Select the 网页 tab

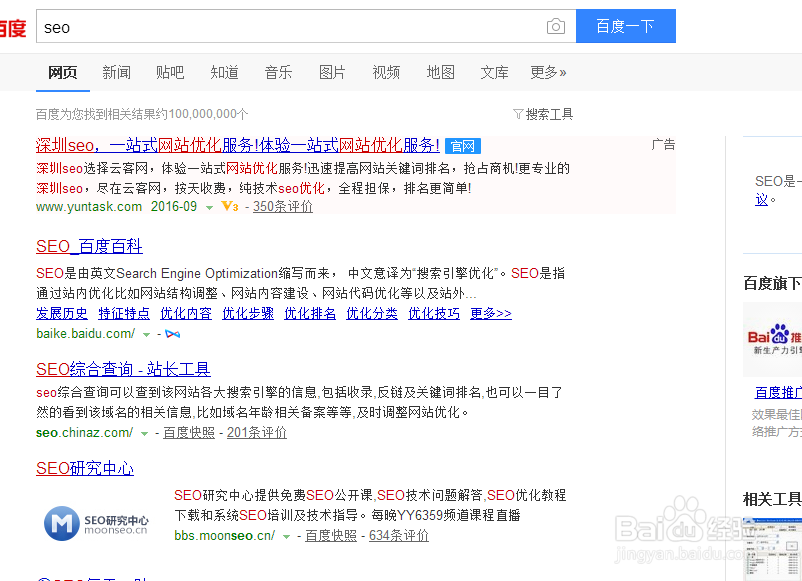click(62, 73)
